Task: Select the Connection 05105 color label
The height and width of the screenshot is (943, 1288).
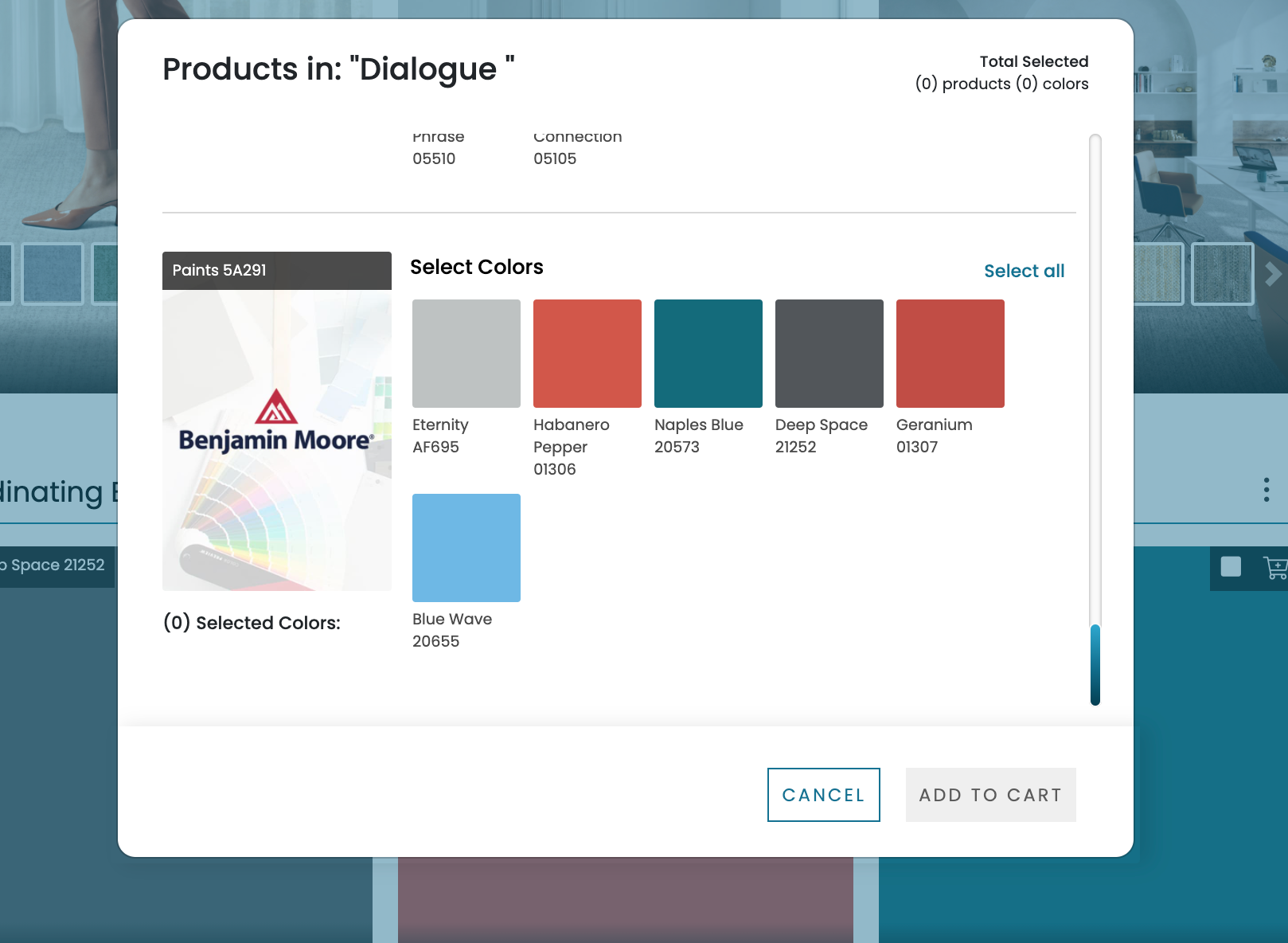Action: [x=576, y=149]
